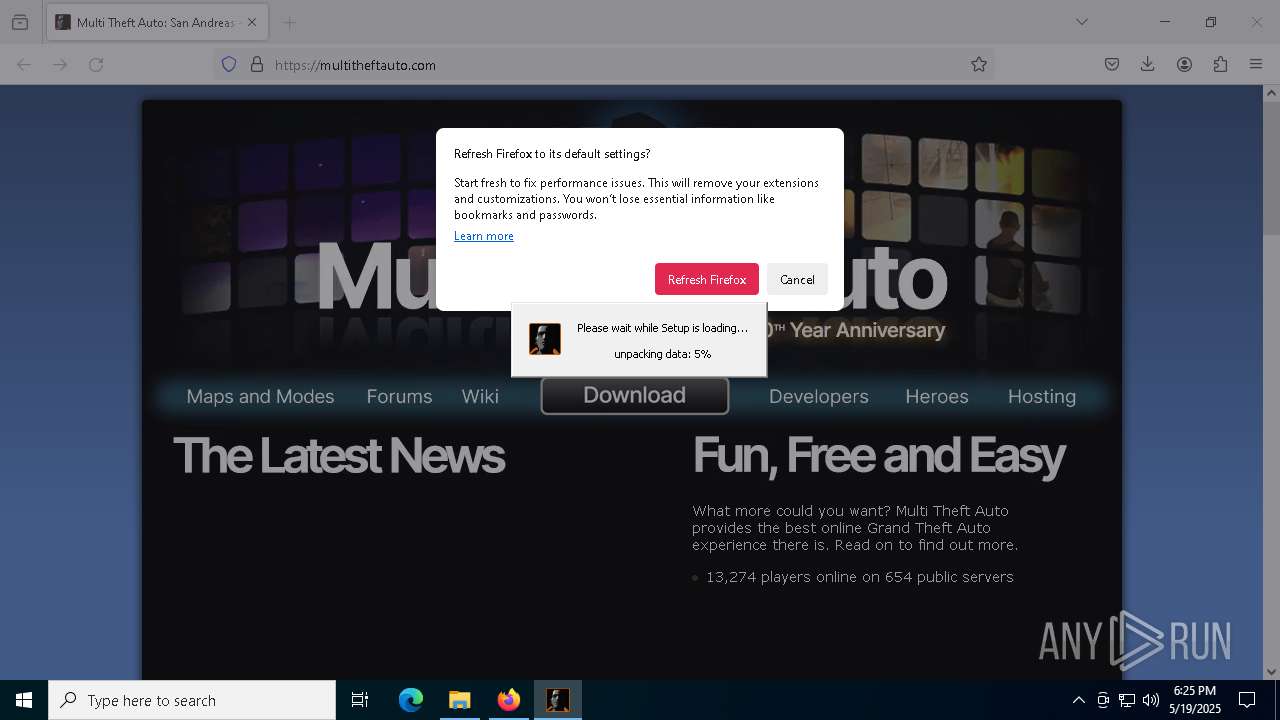
Task: Click the Download button
Action: coord(634,395)
